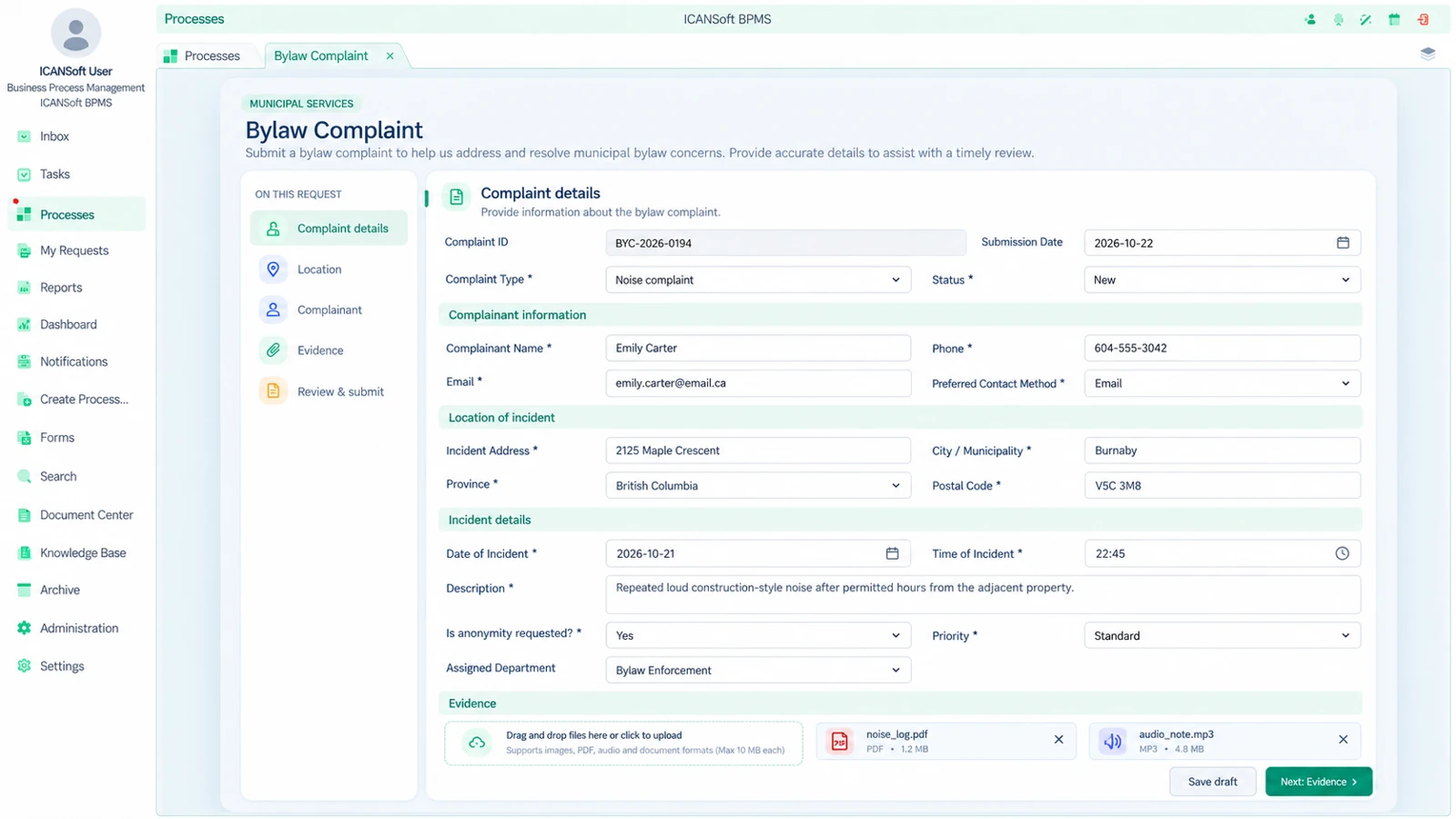
Task: Open the anonymity requested dropdown
Action: click(758, 635)
